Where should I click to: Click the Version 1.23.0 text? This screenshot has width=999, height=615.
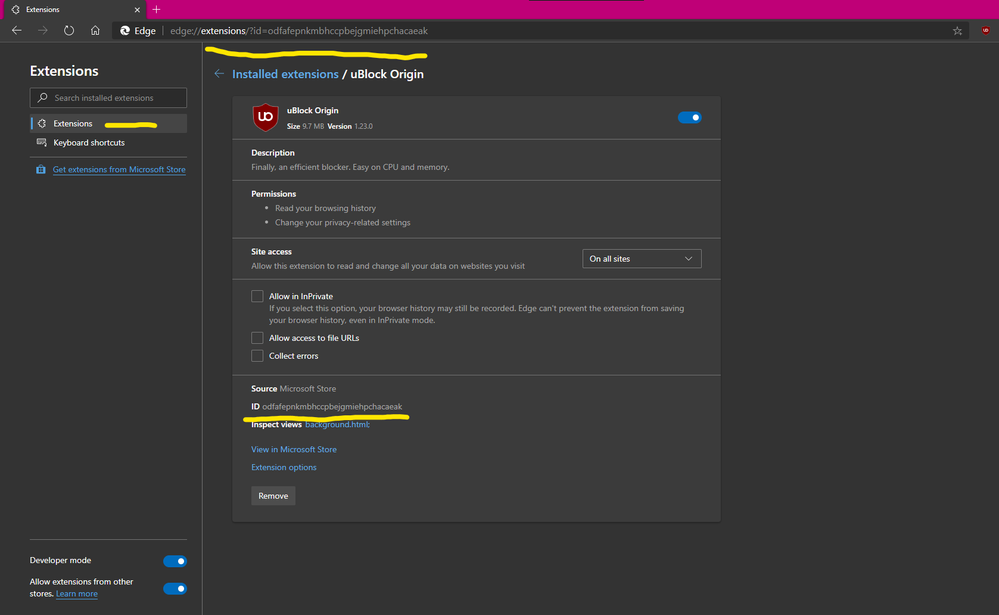coord(350,126)
